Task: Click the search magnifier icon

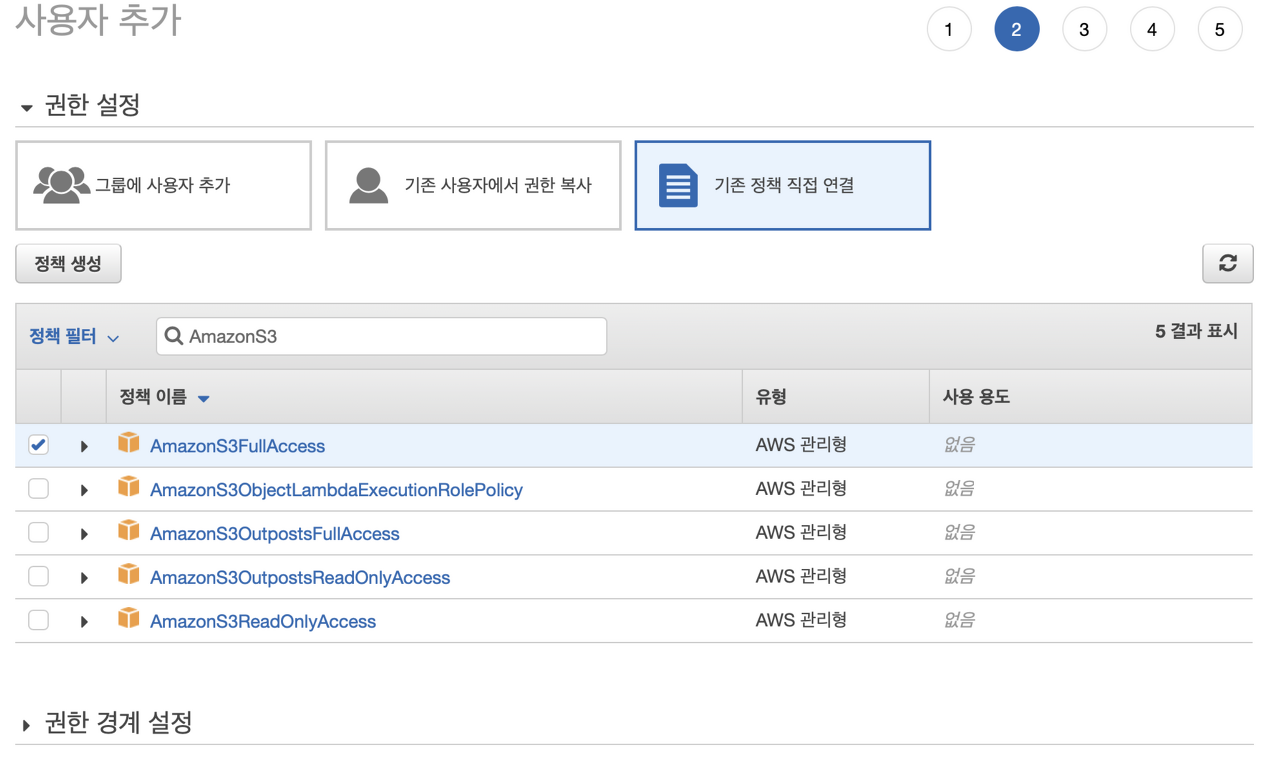Action: (174, 337)
